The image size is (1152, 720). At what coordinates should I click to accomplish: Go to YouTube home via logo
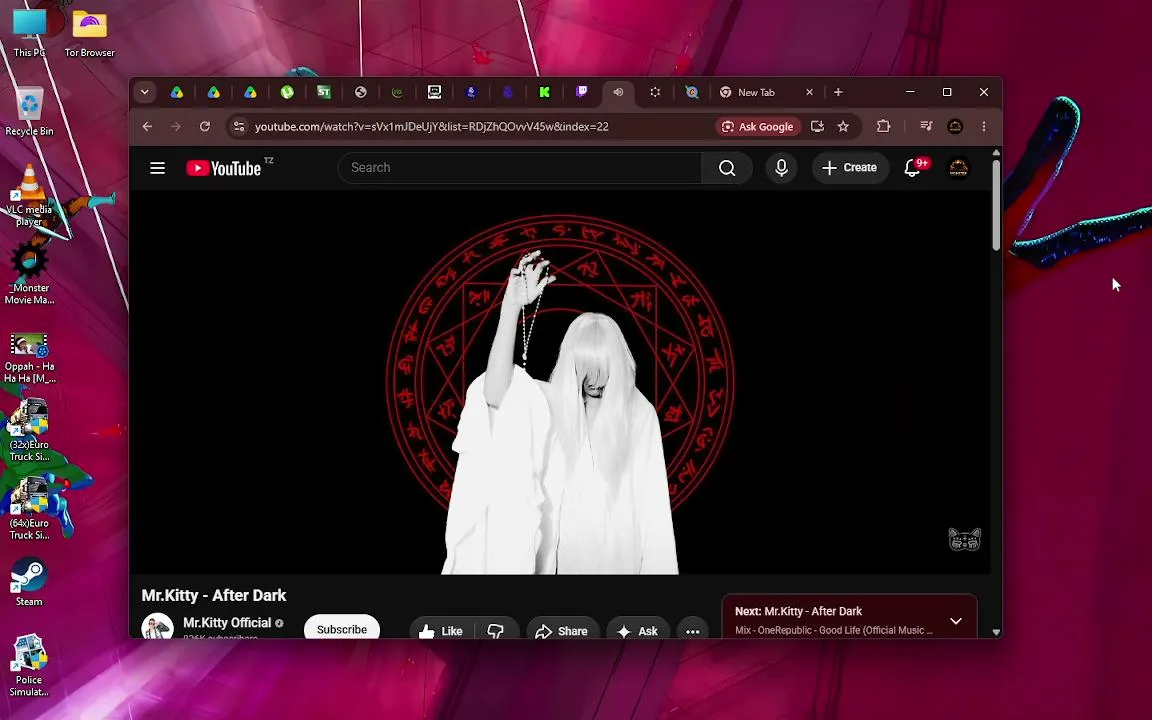223,168
